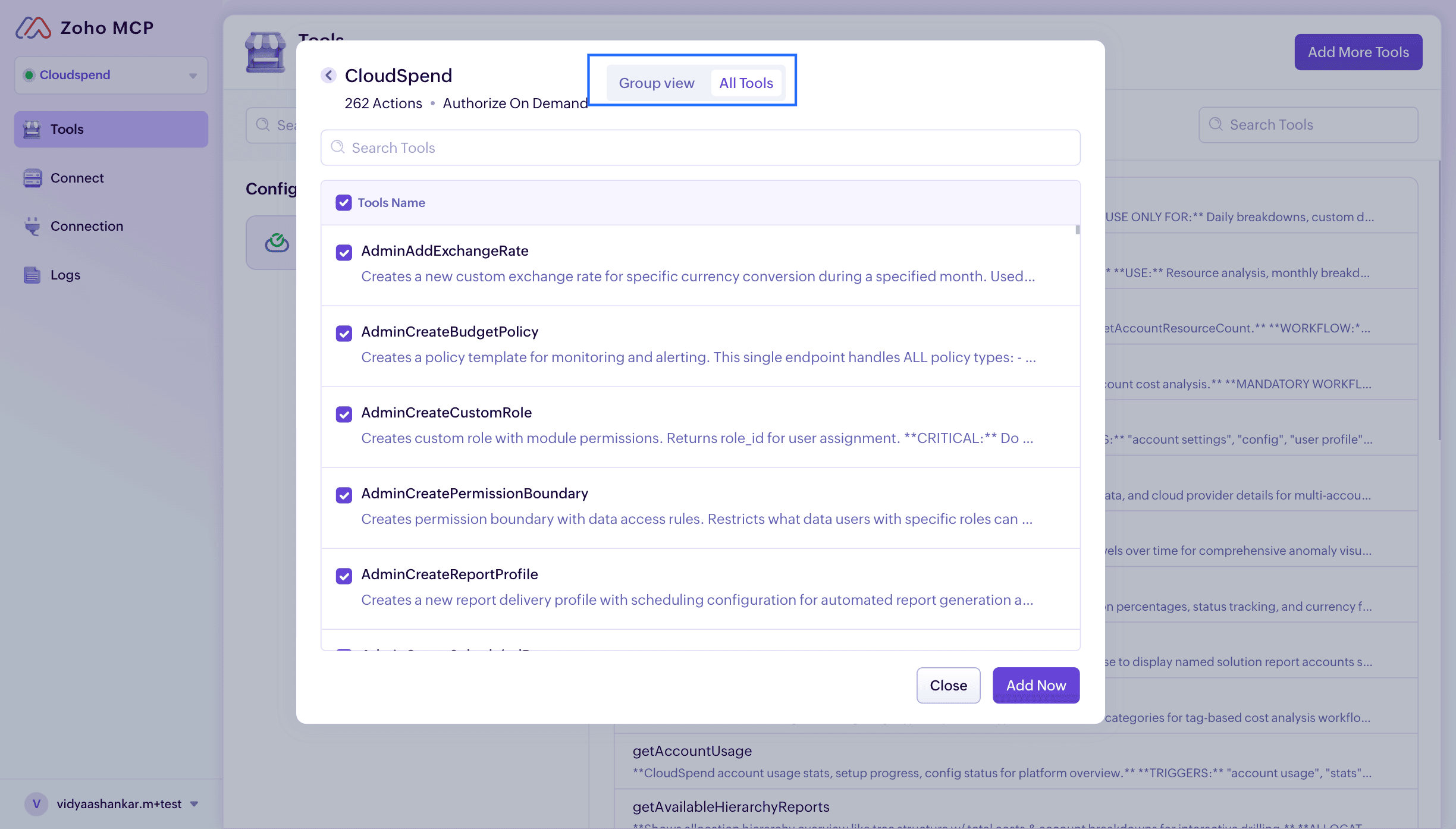1456x829 pixels.
Task: Click the AdminCreatePermissionBoundary tool name
Action: point(475,494)
